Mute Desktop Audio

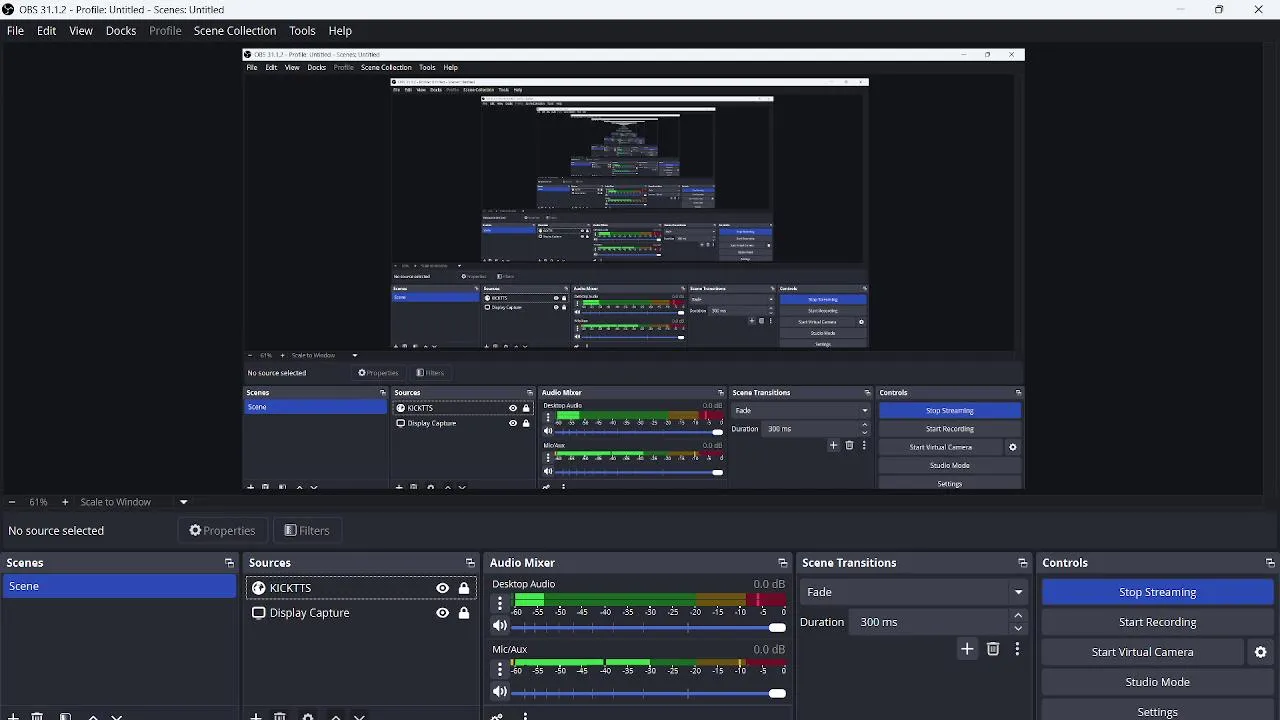coord(500,626)
